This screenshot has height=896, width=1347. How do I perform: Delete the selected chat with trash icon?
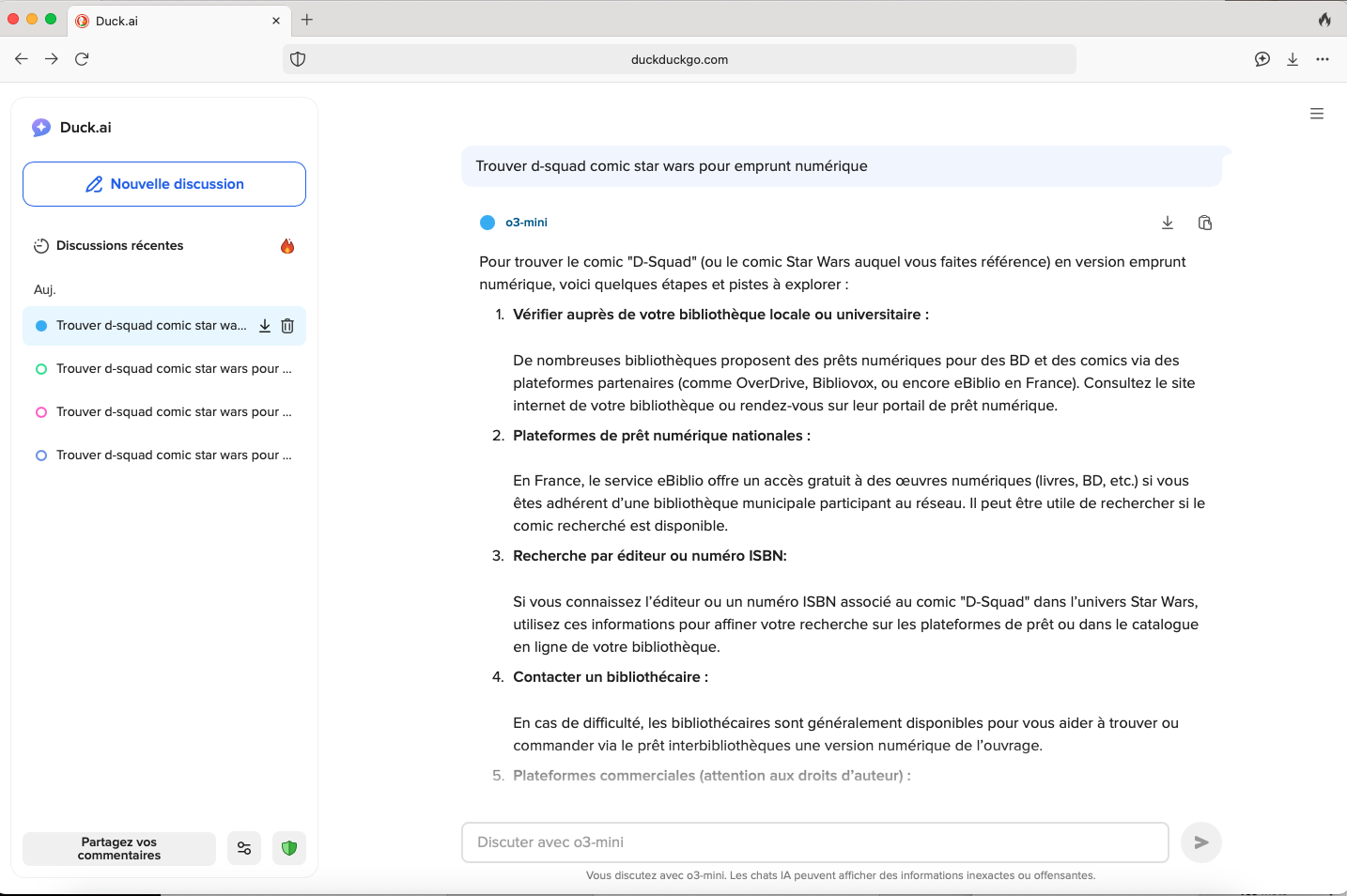pyautogui.click(x=287, y=326)
